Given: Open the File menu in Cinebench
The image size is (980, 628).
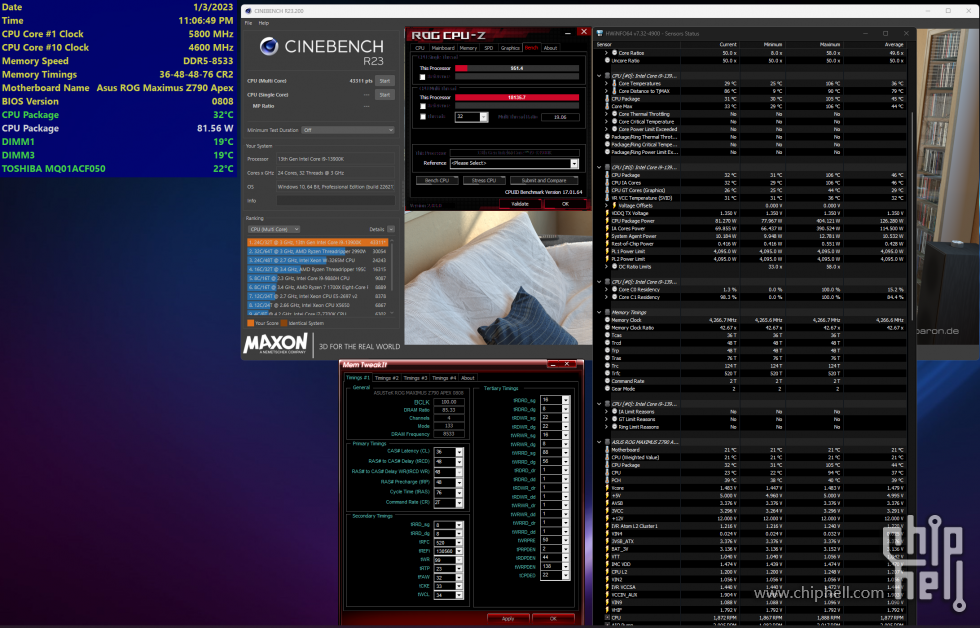Looking at the screenshot, I should (x=248, y=23).
